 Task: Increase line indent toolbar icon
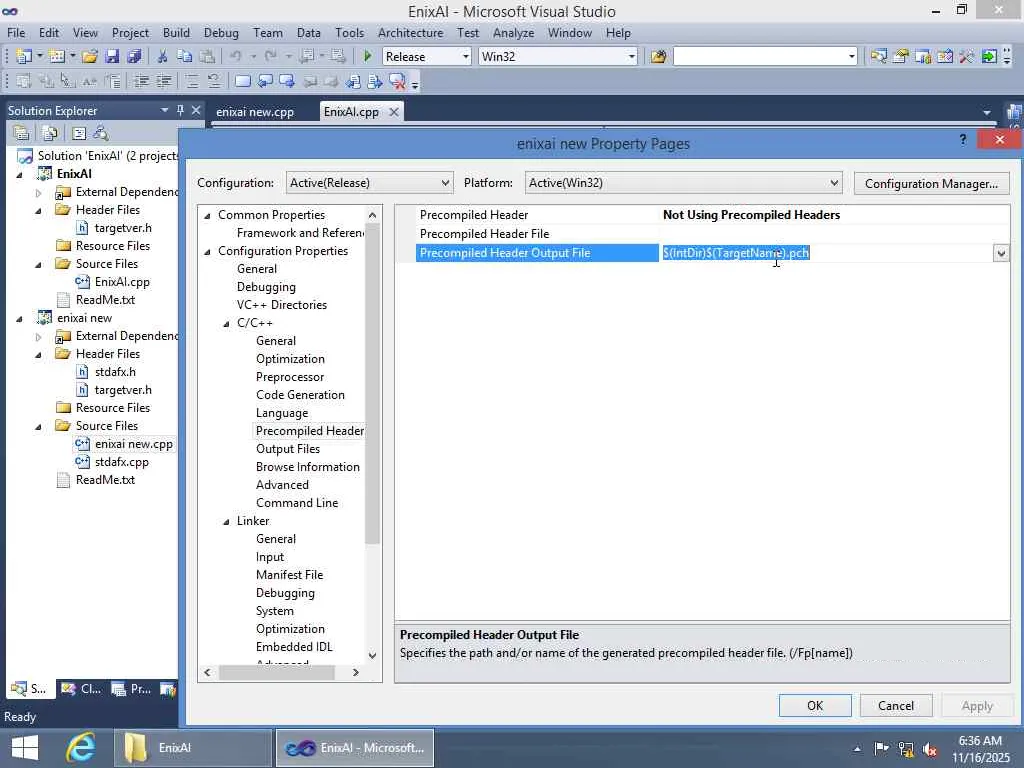coord(164,82)
